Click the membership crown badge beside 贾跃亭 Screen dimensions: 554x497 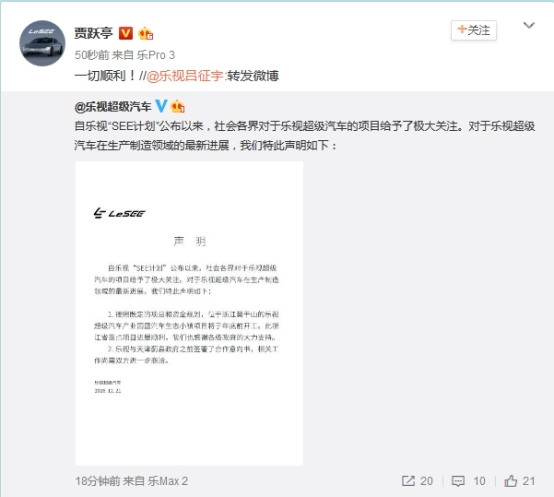click(x=146, y=34)
